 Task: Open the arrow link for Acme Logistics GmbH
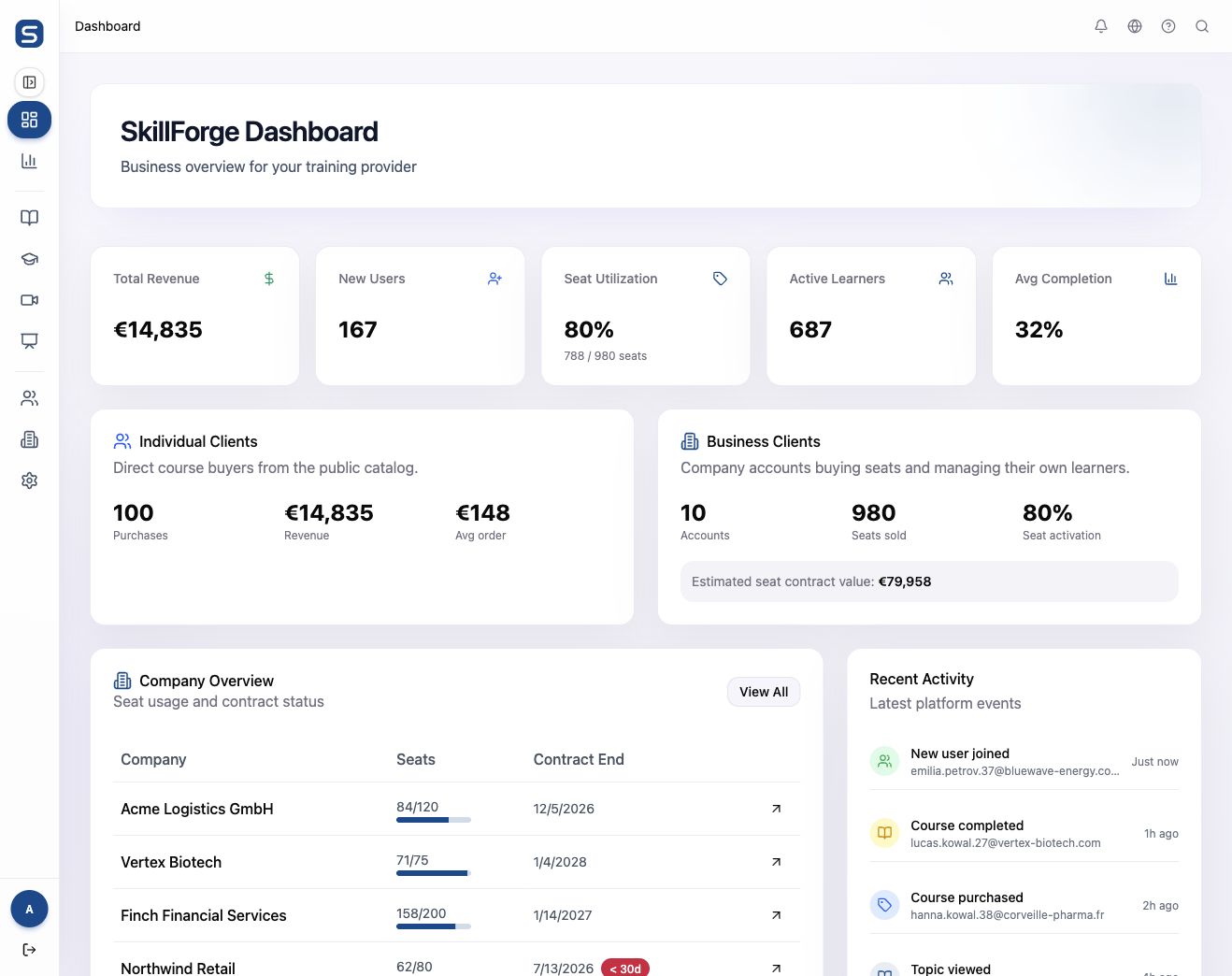tap(776, 809)
